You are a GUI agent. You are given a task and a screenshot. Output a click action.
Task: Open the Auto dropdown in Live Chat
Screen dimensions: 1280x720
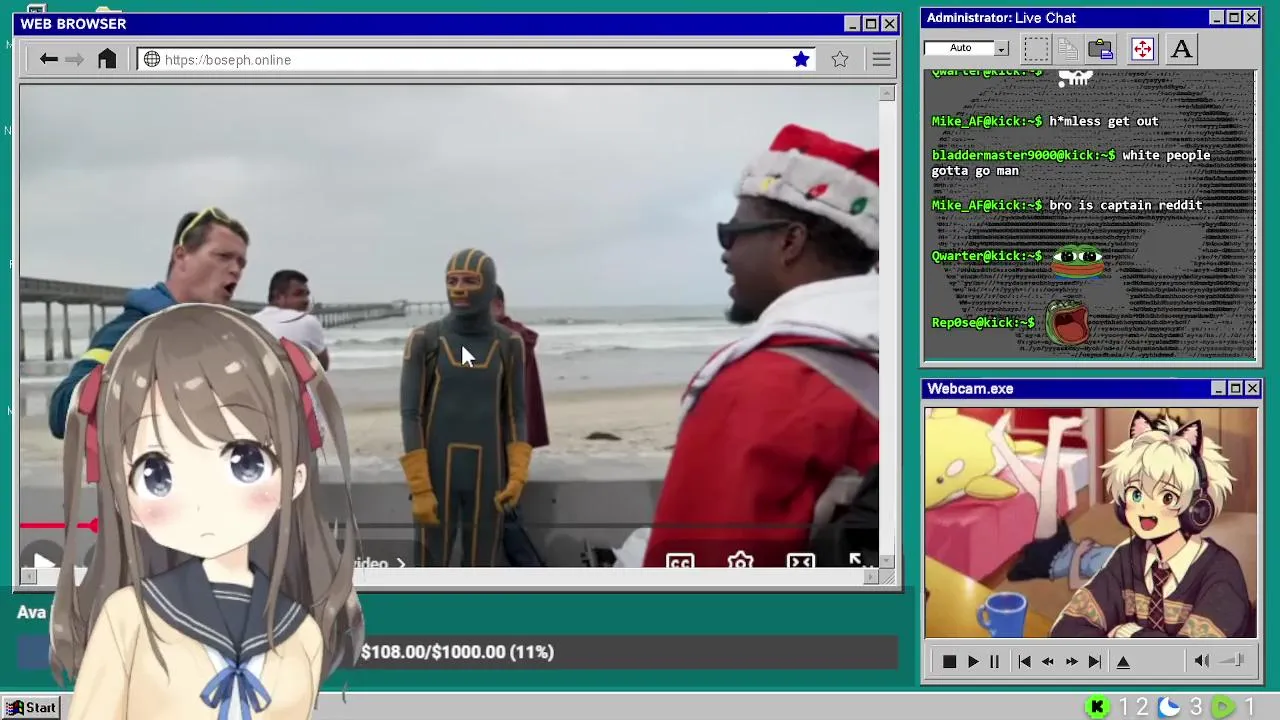tap(1001, 48)
